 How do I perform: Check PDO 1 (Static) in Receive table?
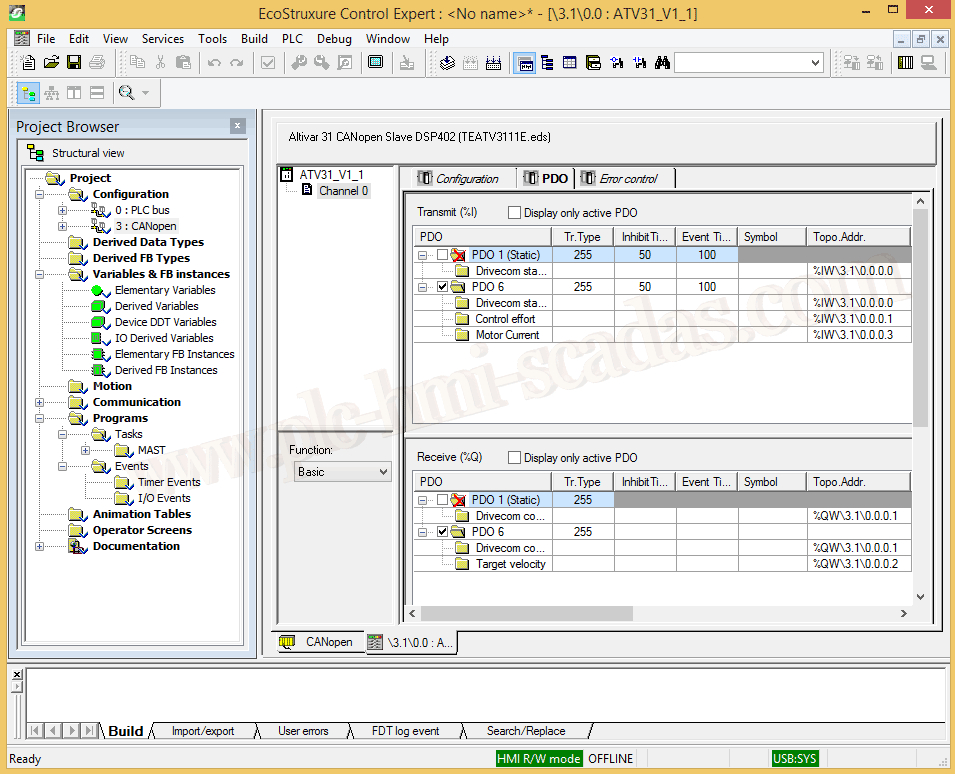(443, 500)
